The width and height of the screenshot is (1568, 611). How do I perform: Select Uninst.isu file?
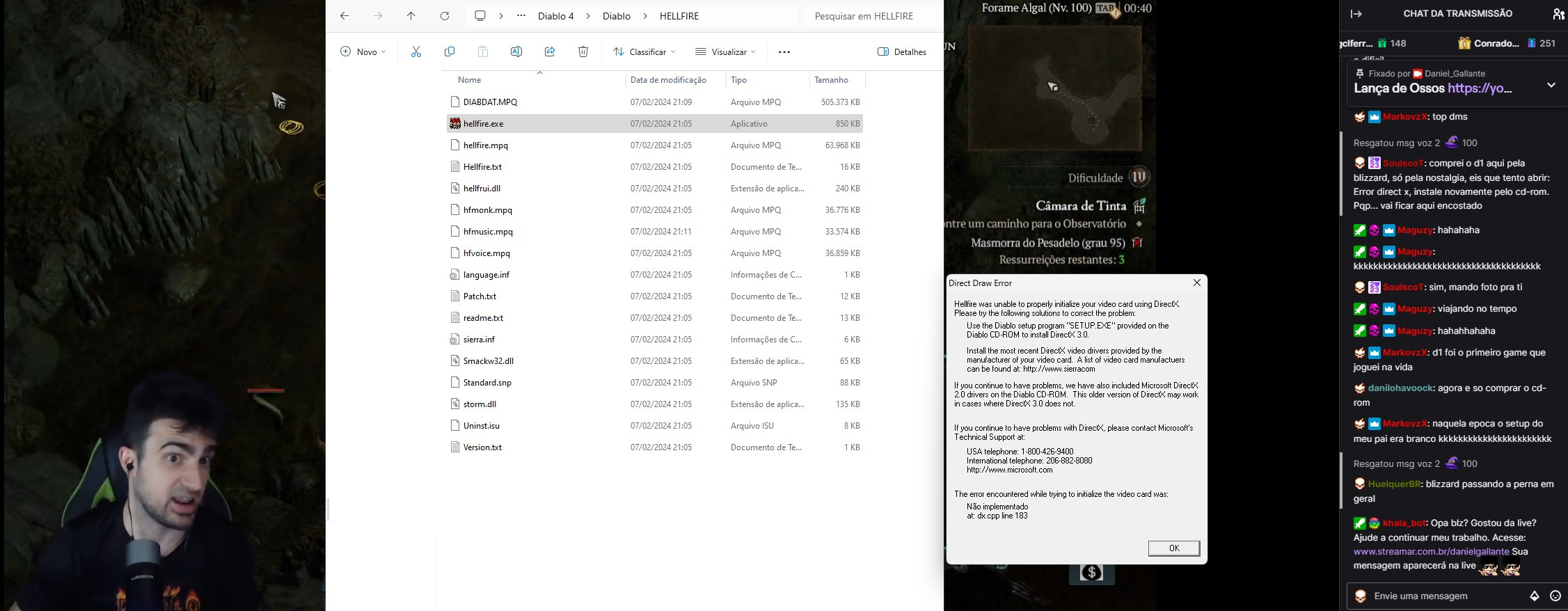pos(655,425)
